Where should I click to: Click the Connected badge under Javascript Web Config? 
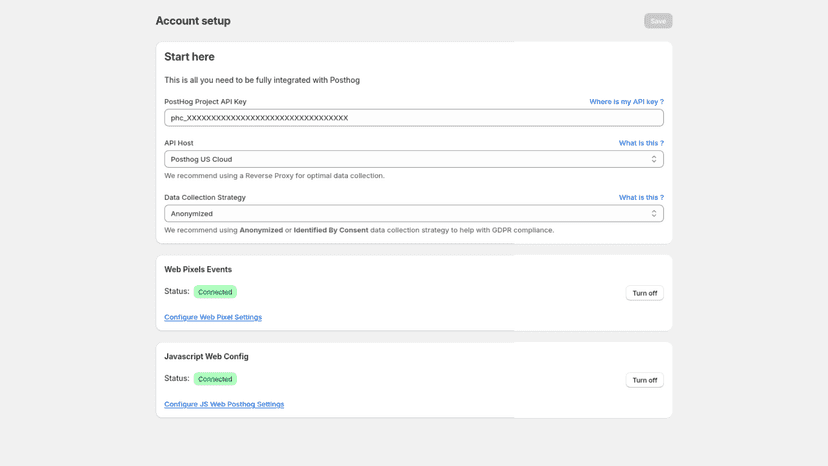click(215, 379)
